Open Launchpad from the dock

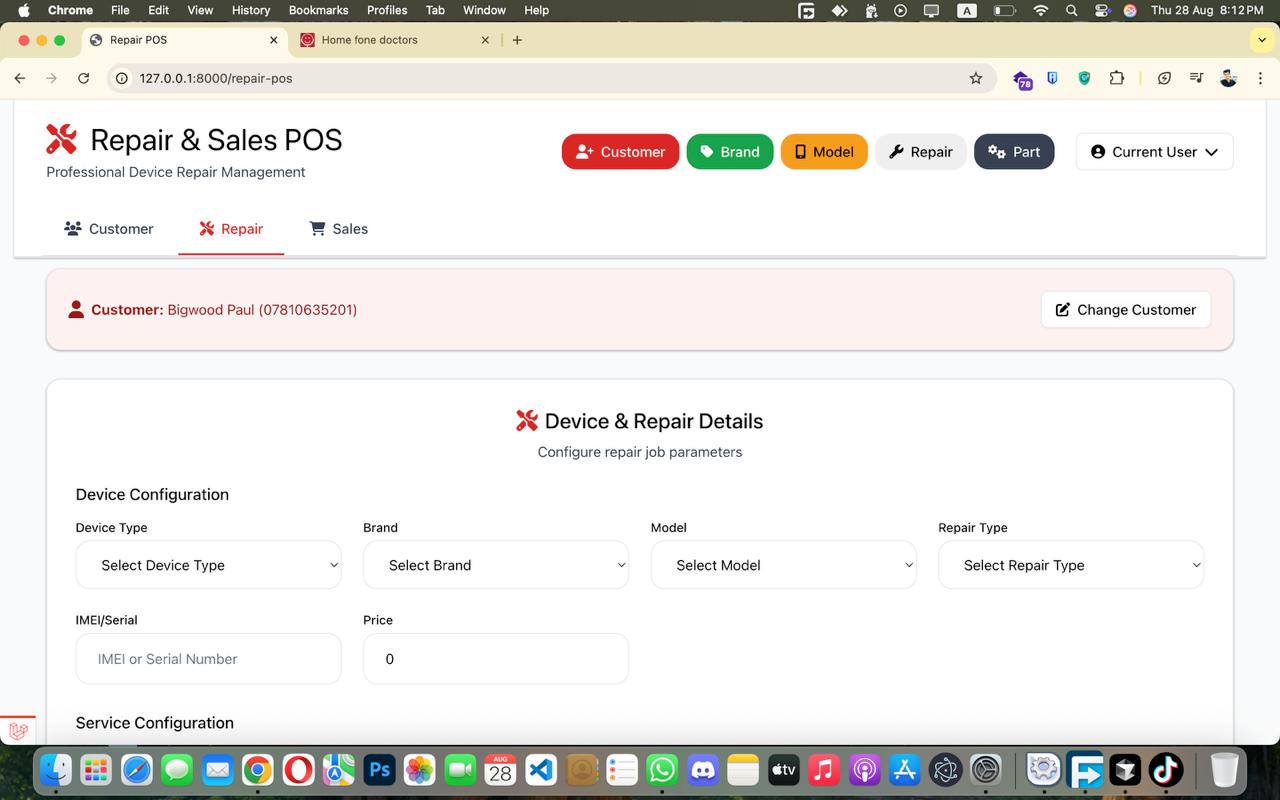(x=96, y=770)
